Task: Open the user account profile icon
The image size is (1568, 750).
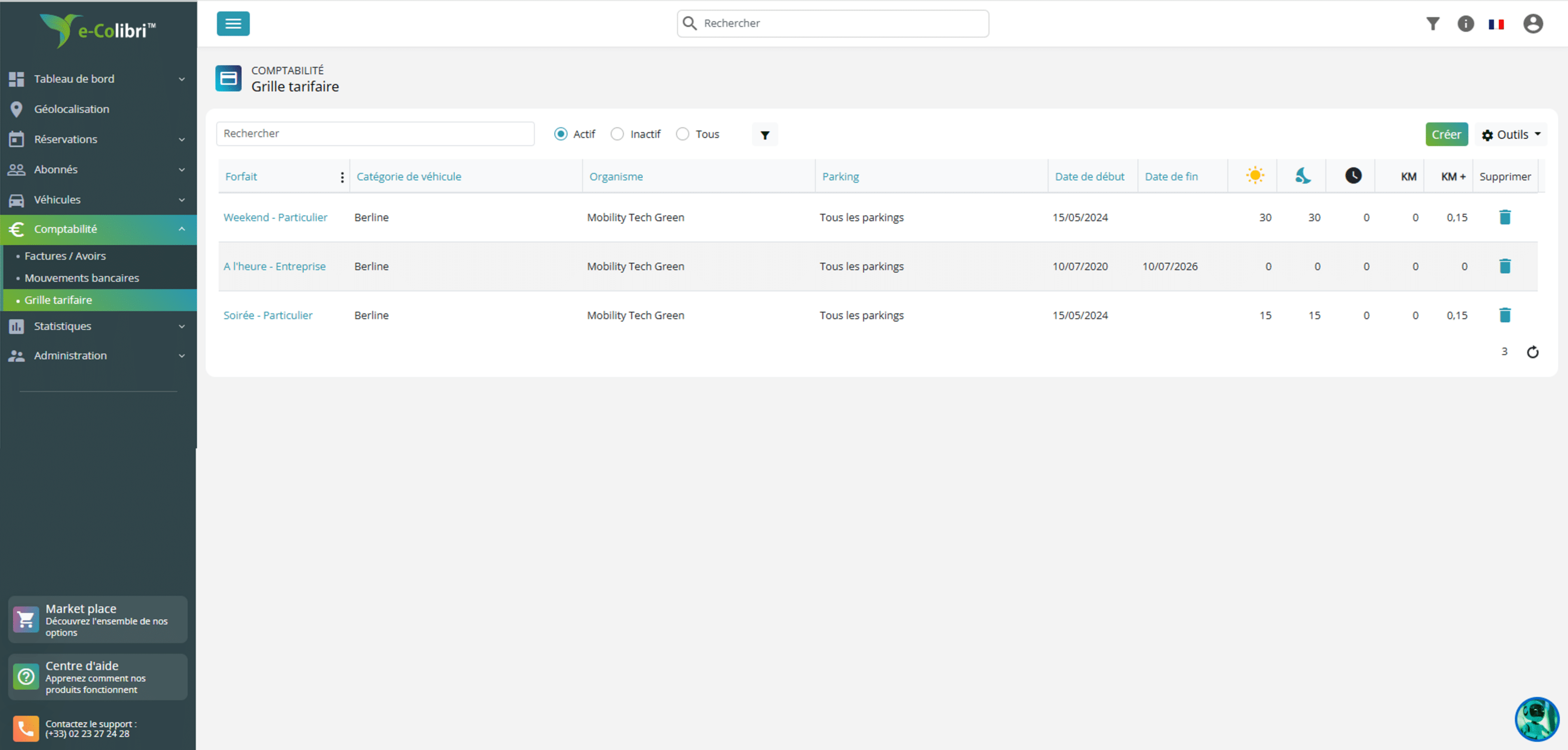Action: pyautogui.click(x=1533, y=24)
